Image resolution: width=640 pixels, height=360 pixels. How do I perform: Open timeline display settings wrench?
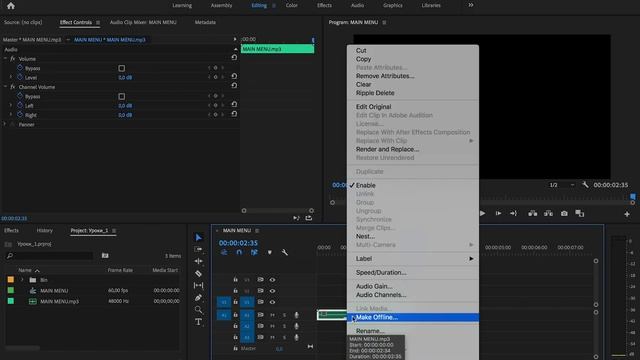[284, 253]
